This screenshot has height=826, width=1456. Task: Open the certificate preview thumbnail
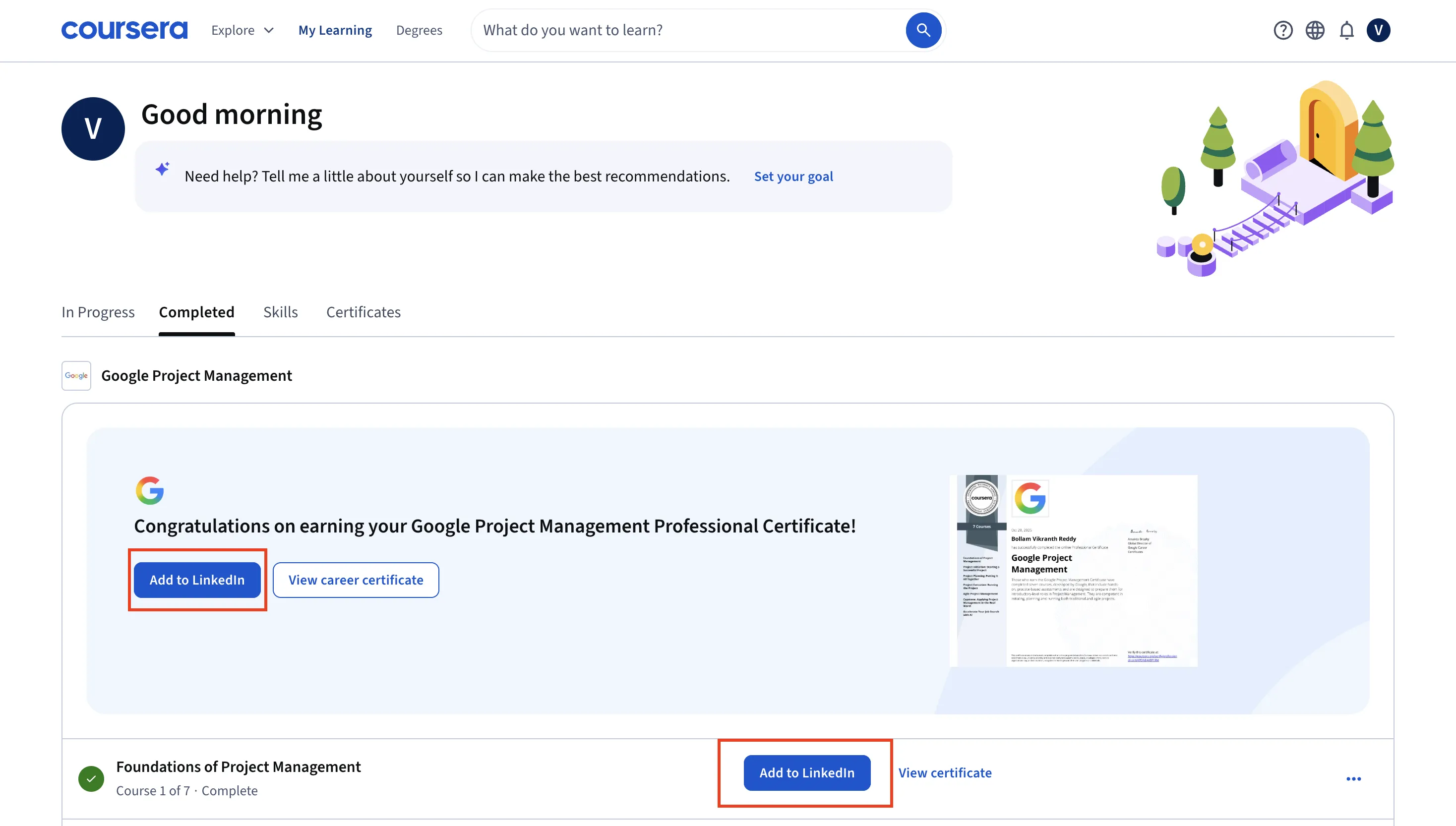tap(1074, 571)
